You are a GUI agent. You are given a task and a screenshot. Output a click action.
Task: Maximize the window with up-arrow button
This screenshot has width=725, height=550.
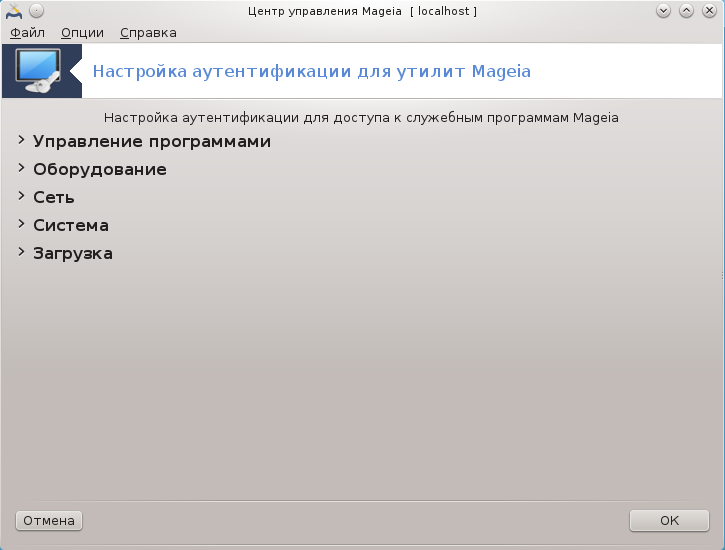[686, 11]
